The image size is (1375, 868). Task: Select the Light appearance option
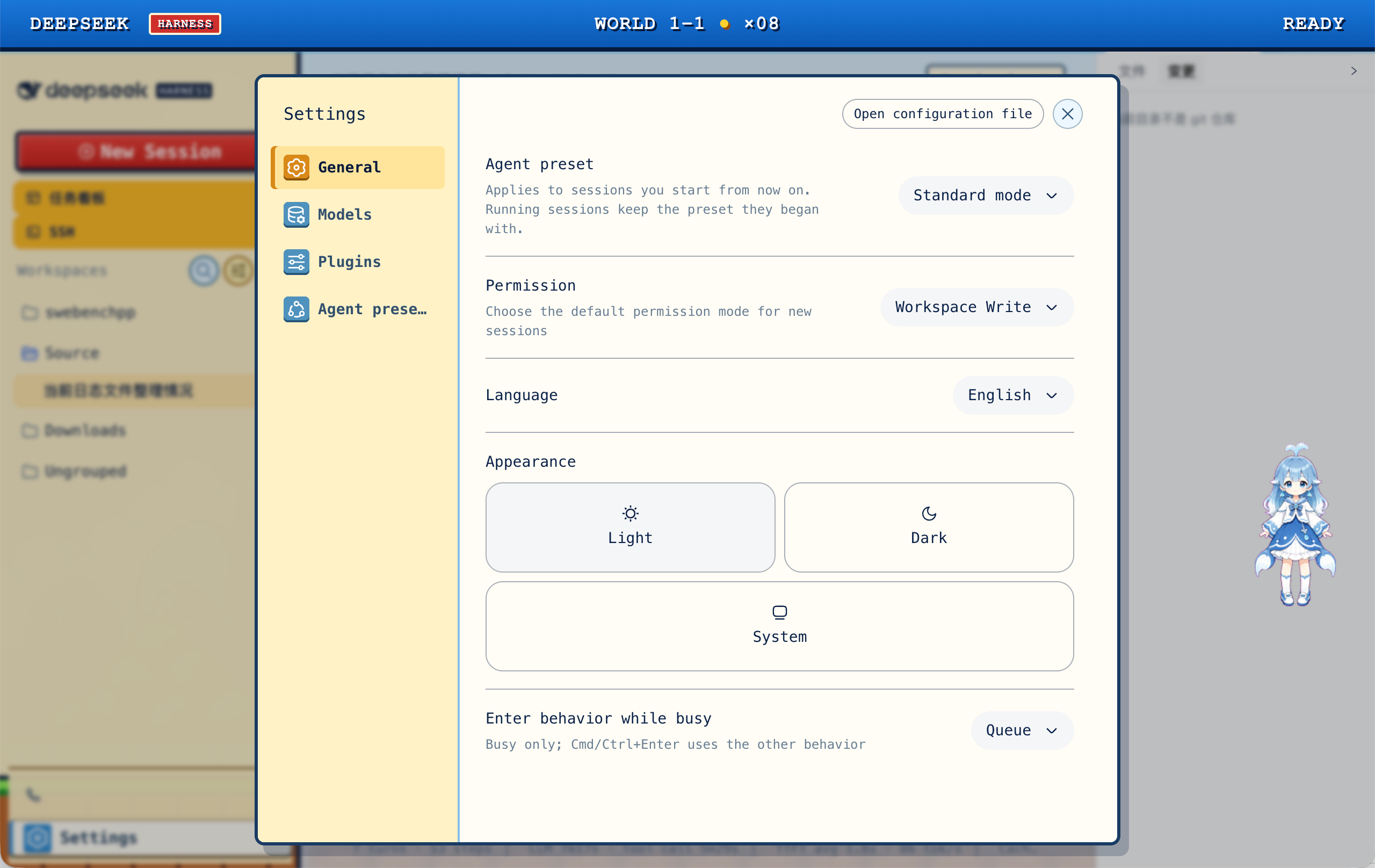631,527
